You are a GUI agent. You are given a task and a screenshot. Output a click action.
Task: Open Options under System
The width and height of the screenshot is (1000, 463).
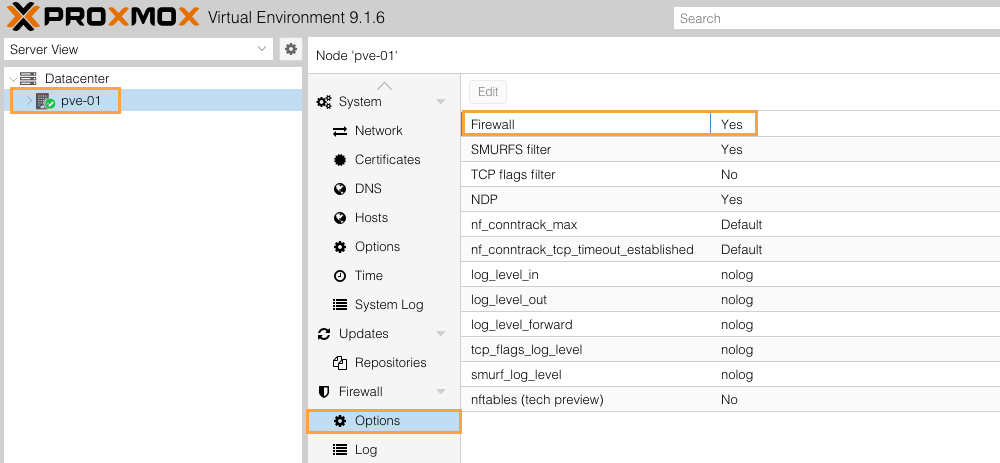pos(383,247)
